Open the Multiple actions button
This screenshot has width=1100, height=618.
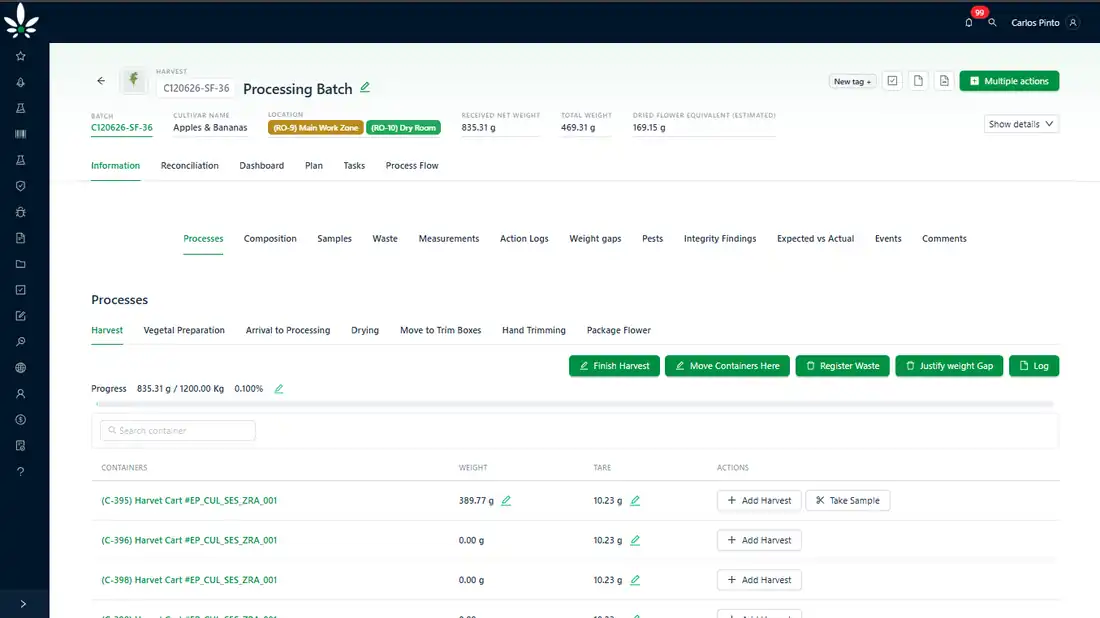[1009, 81]
